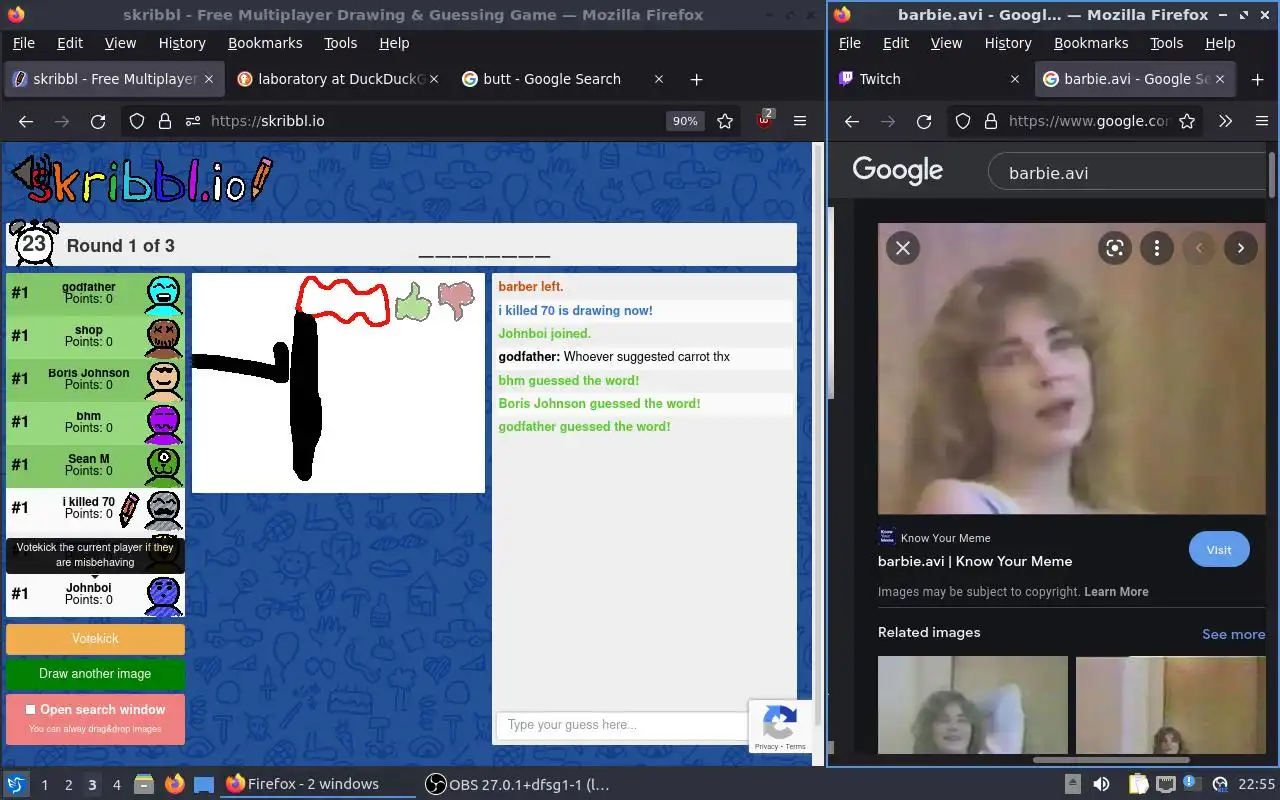The height and width of the screenshot is (800, 1280).
Task: Open new tab in Google window
Action: point(1258,79)
